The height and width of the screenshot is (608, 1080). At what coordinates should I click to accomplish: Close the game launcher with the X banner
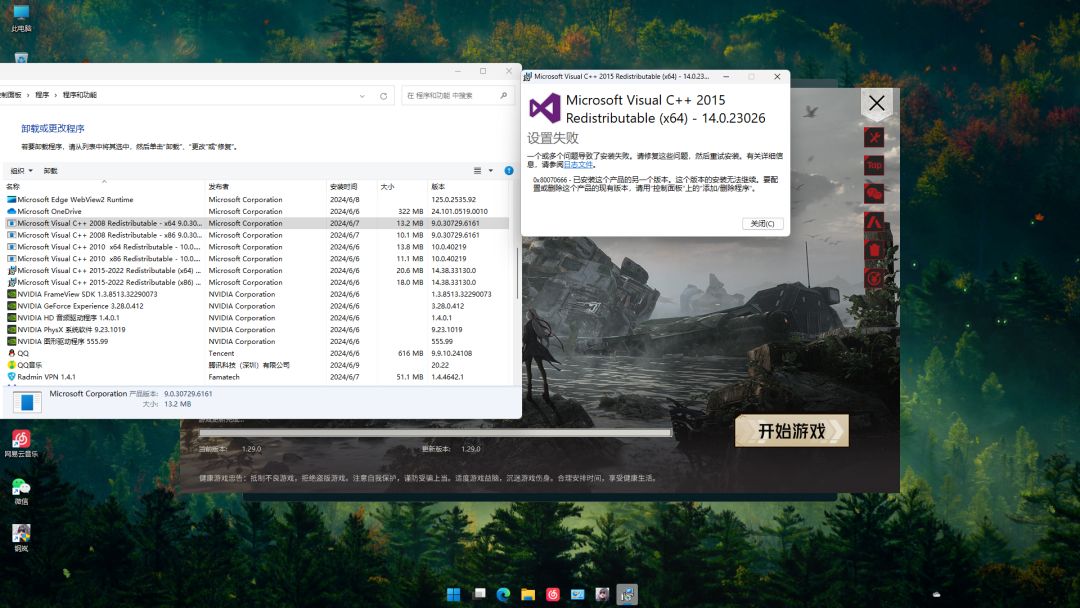click(877, 103)
